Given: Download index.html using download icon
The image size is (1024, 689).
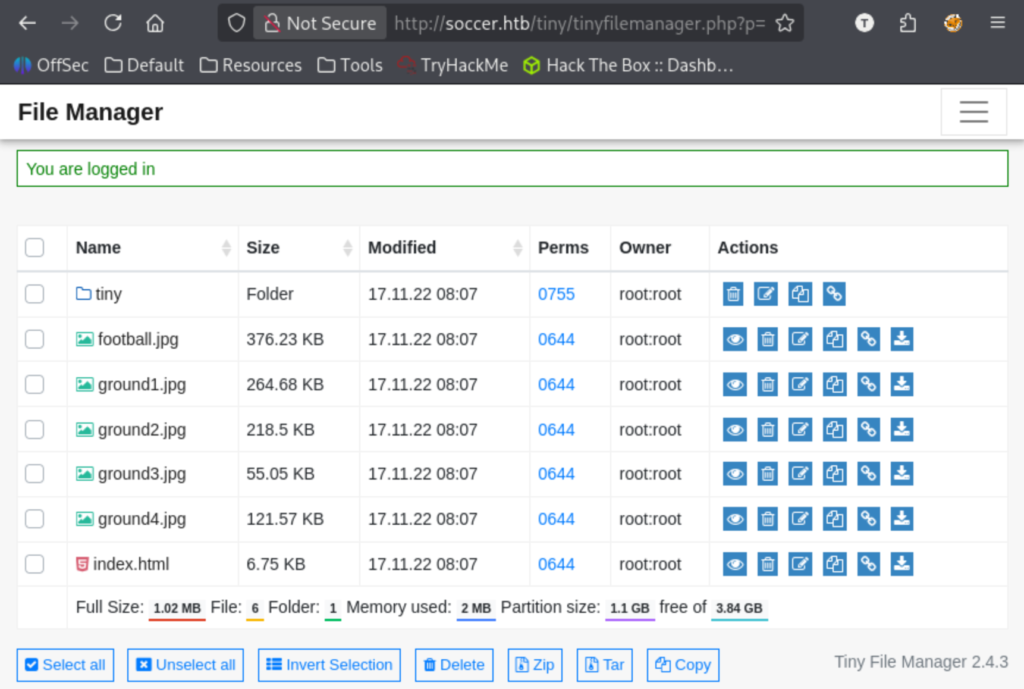Looking at the screenshot, I should [x=901, y=564].
